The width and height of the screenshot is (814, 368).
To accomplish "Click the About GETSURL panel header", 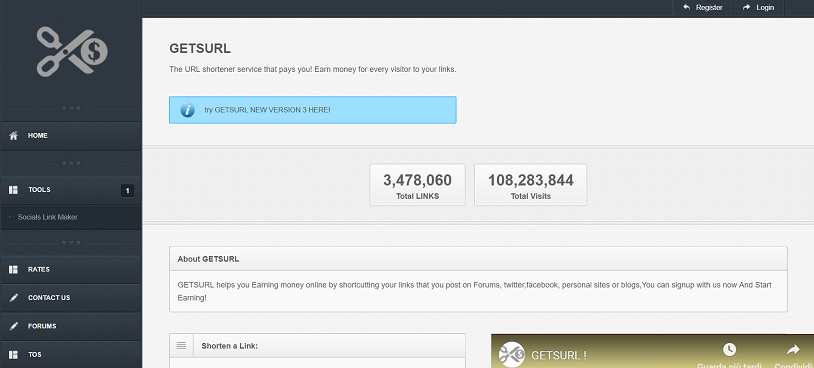I will (x=478, y=258).
